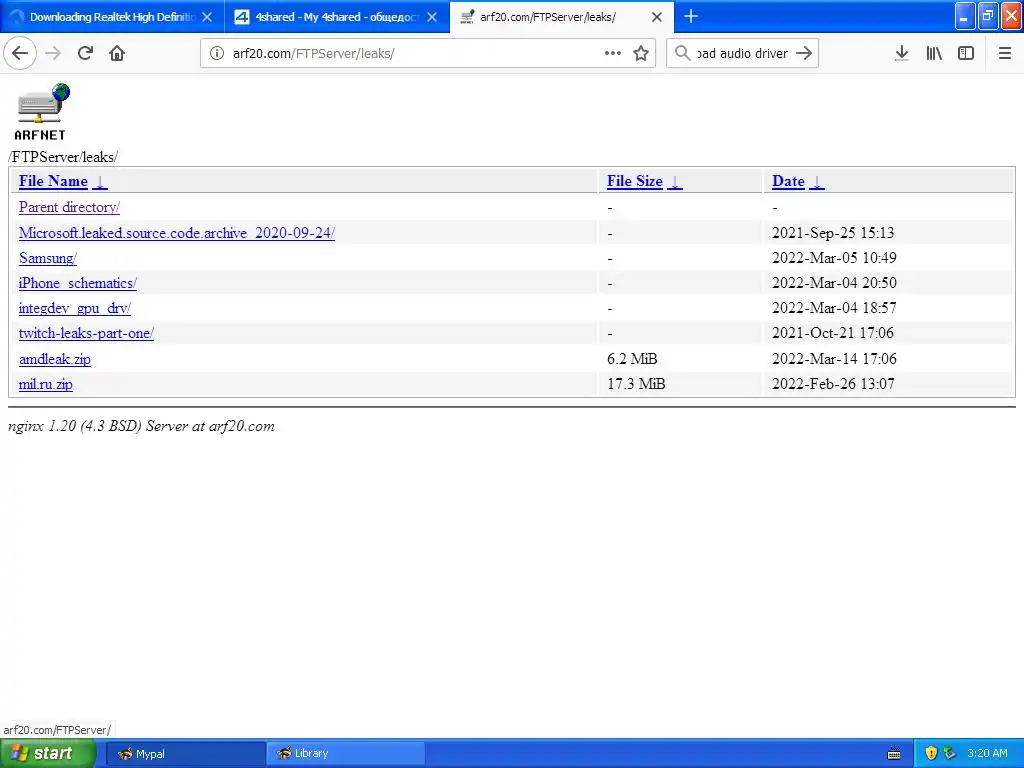The image size is (1024, 768).
Task: Click the on-screen keyboard tray icon
Action: pyautogui.click(x=894, y=754)
